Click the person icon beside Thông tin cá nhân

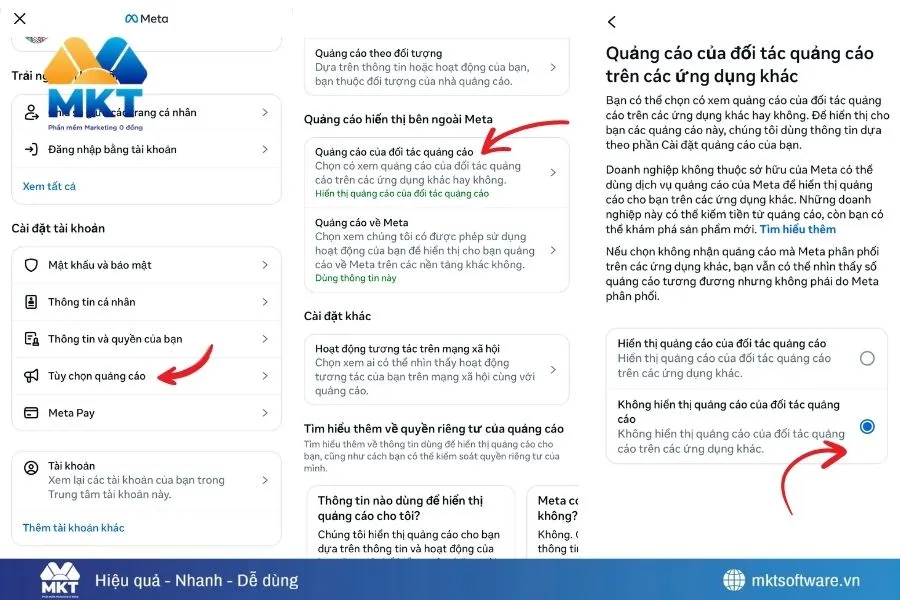point(30,300)
